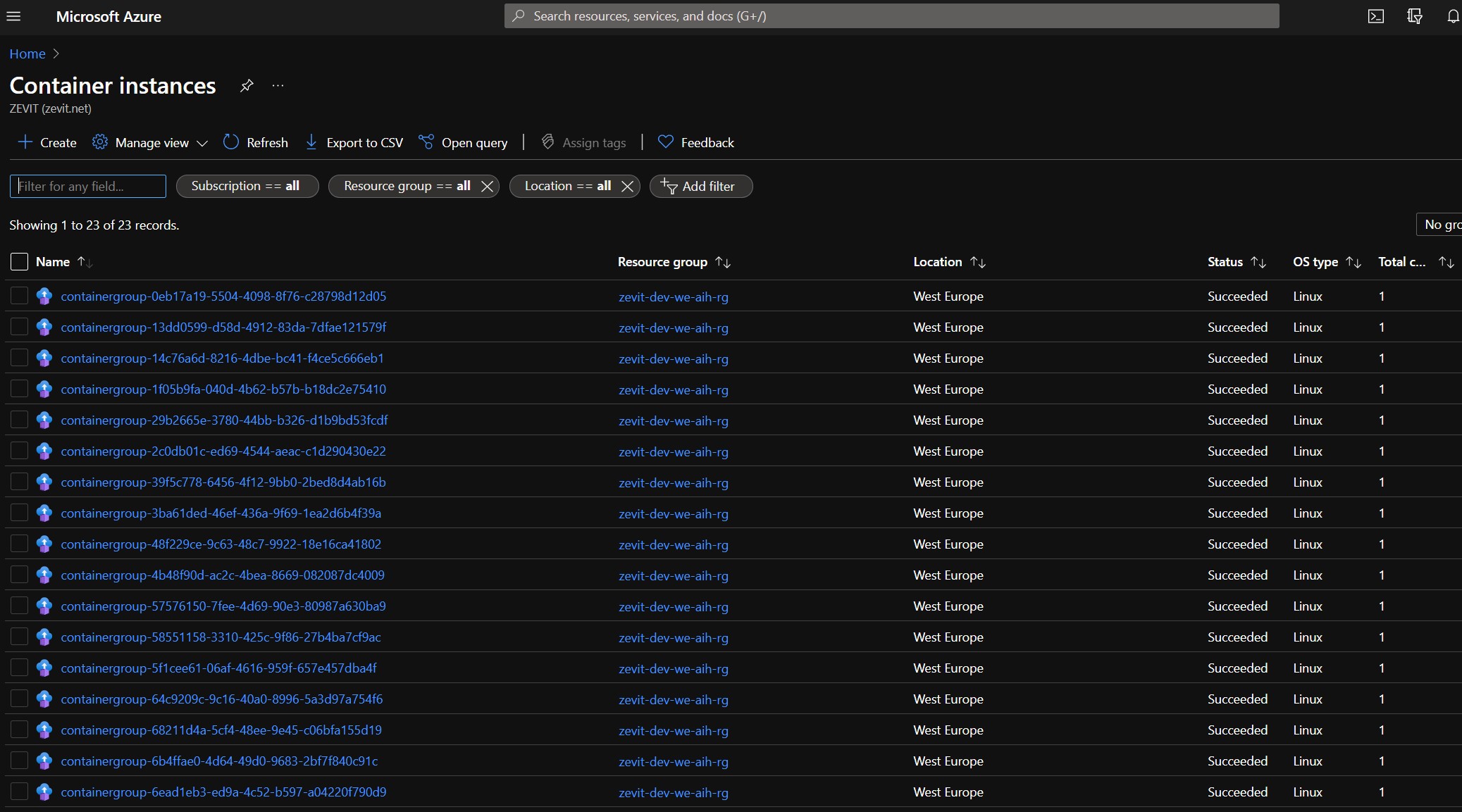Check the row containergroup-3ba61ded
The image size is (1462, 812).
(19, 513)
